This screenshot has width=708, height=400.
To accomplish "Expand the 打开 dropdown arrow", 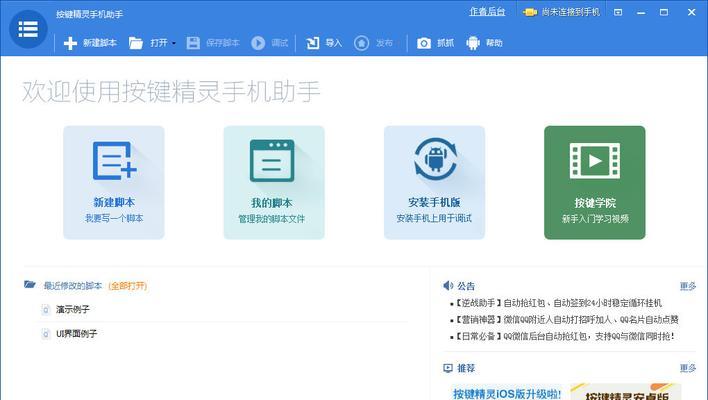I will click(174, 43).
